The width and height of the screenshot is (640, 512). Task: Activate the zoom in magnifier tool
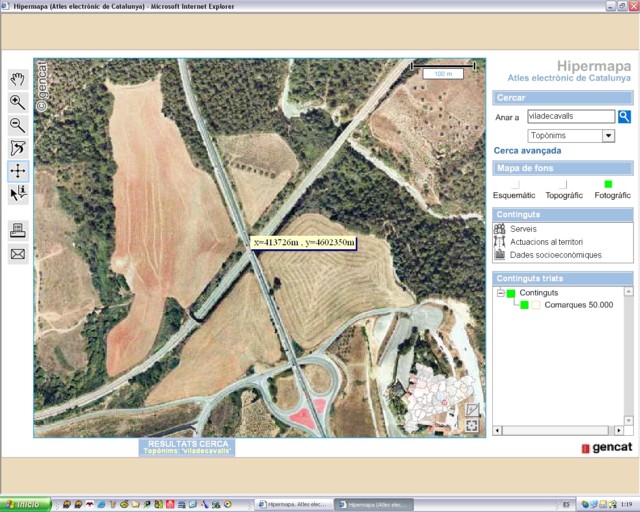coord(18,102)
